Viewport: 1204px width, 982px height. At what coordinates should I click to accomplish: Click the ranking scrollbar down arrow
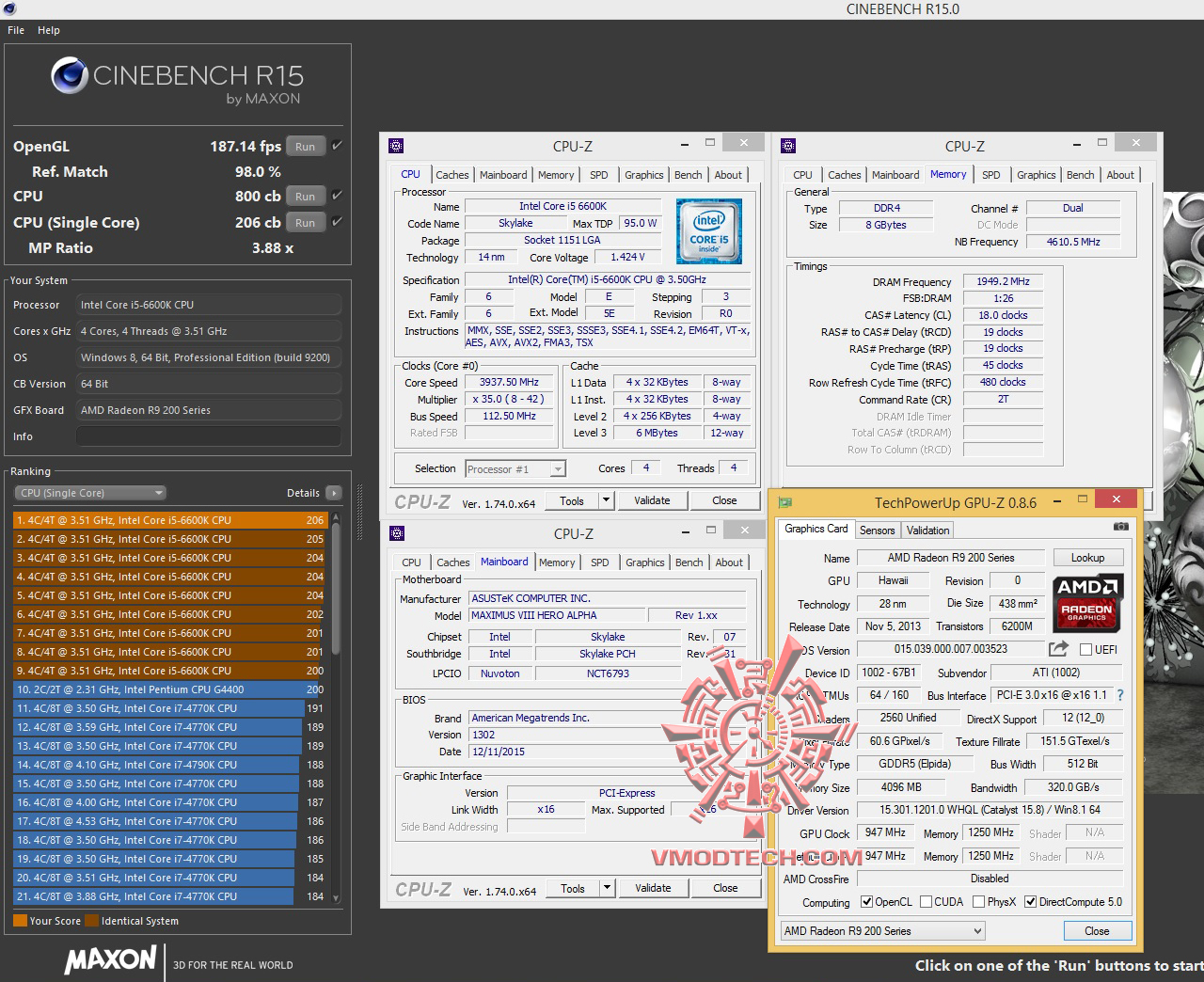coord(337,899)
